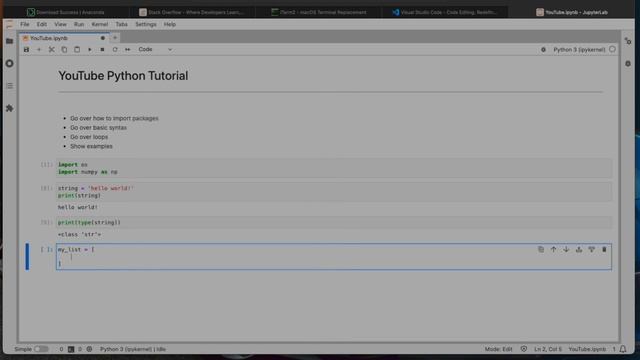
Task: Click YouTube.ipynb name in status bar
Action: click(587, 349)
